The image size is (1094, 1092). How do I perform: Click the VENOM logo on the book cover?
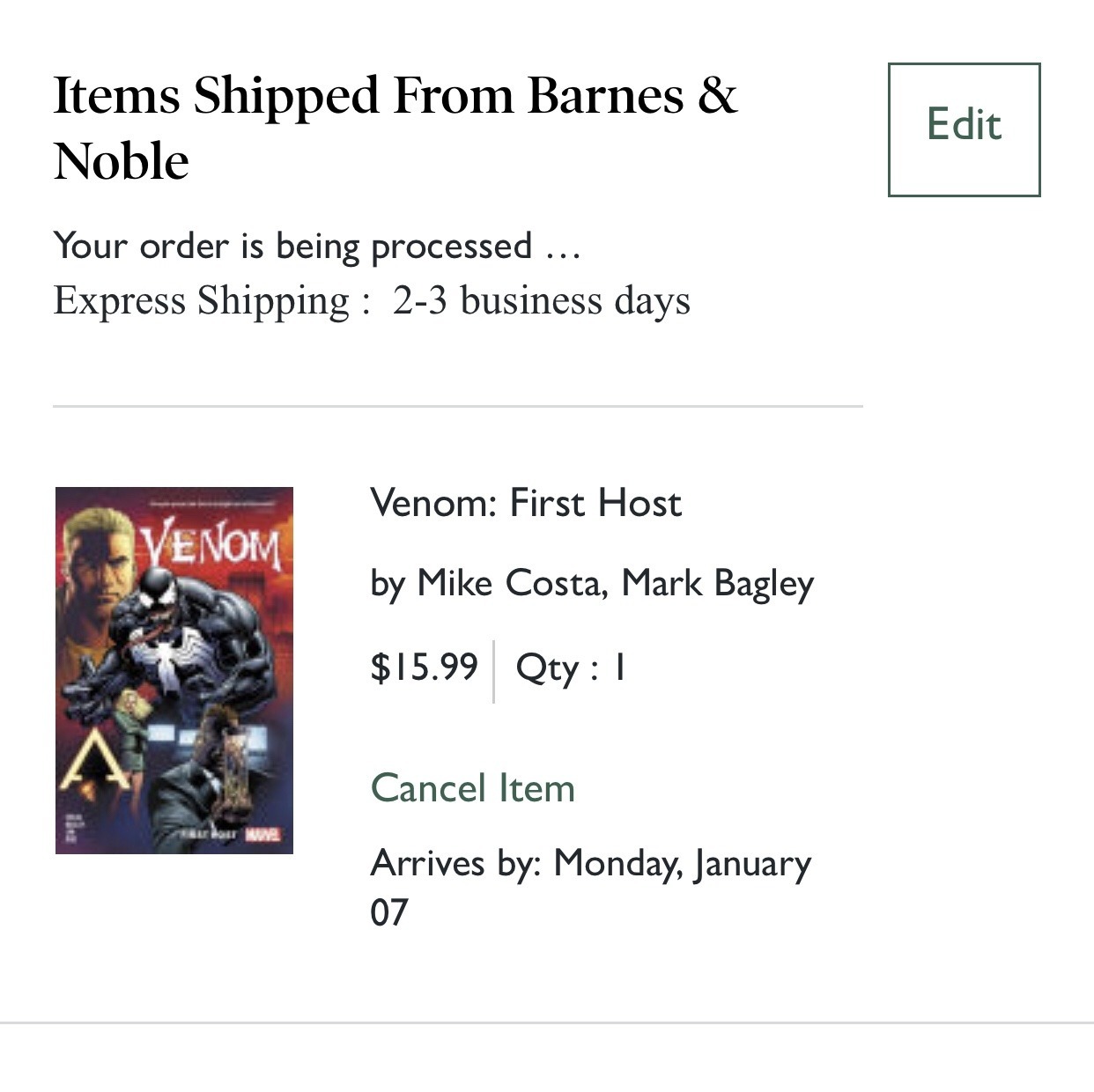coord(211,545)
